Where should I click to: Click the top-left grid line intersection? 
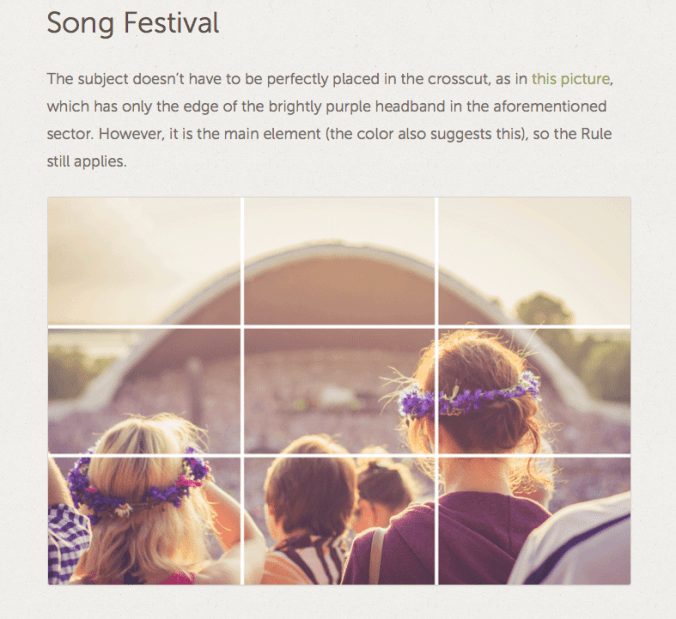pos(242,327)
